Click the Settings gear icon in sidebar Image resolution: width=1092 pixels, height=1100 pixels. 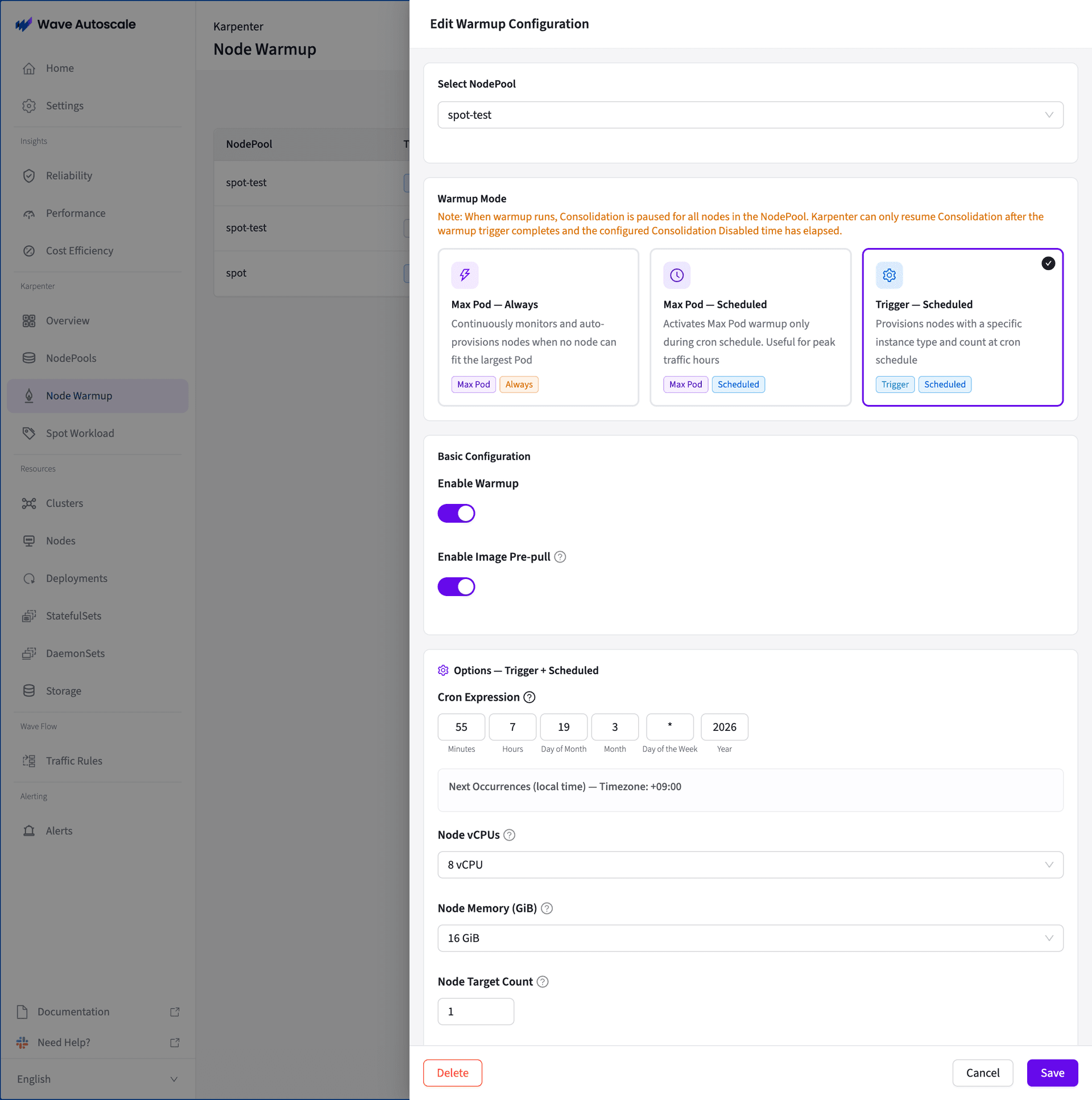pos(29,106)
